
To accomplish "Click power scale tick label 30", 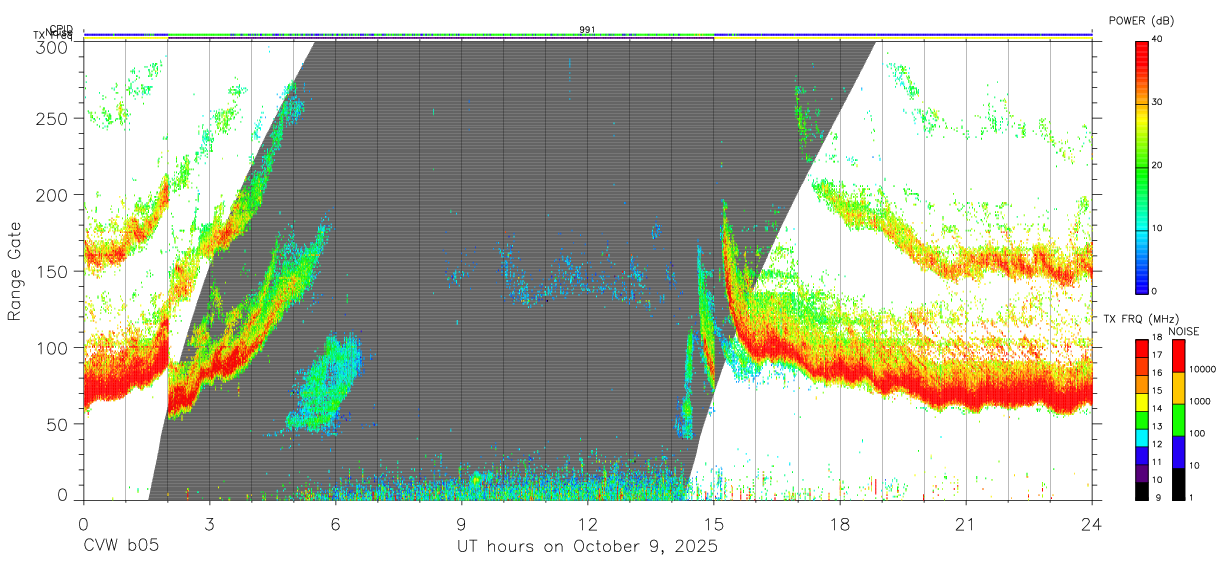I will point(1159,103).
